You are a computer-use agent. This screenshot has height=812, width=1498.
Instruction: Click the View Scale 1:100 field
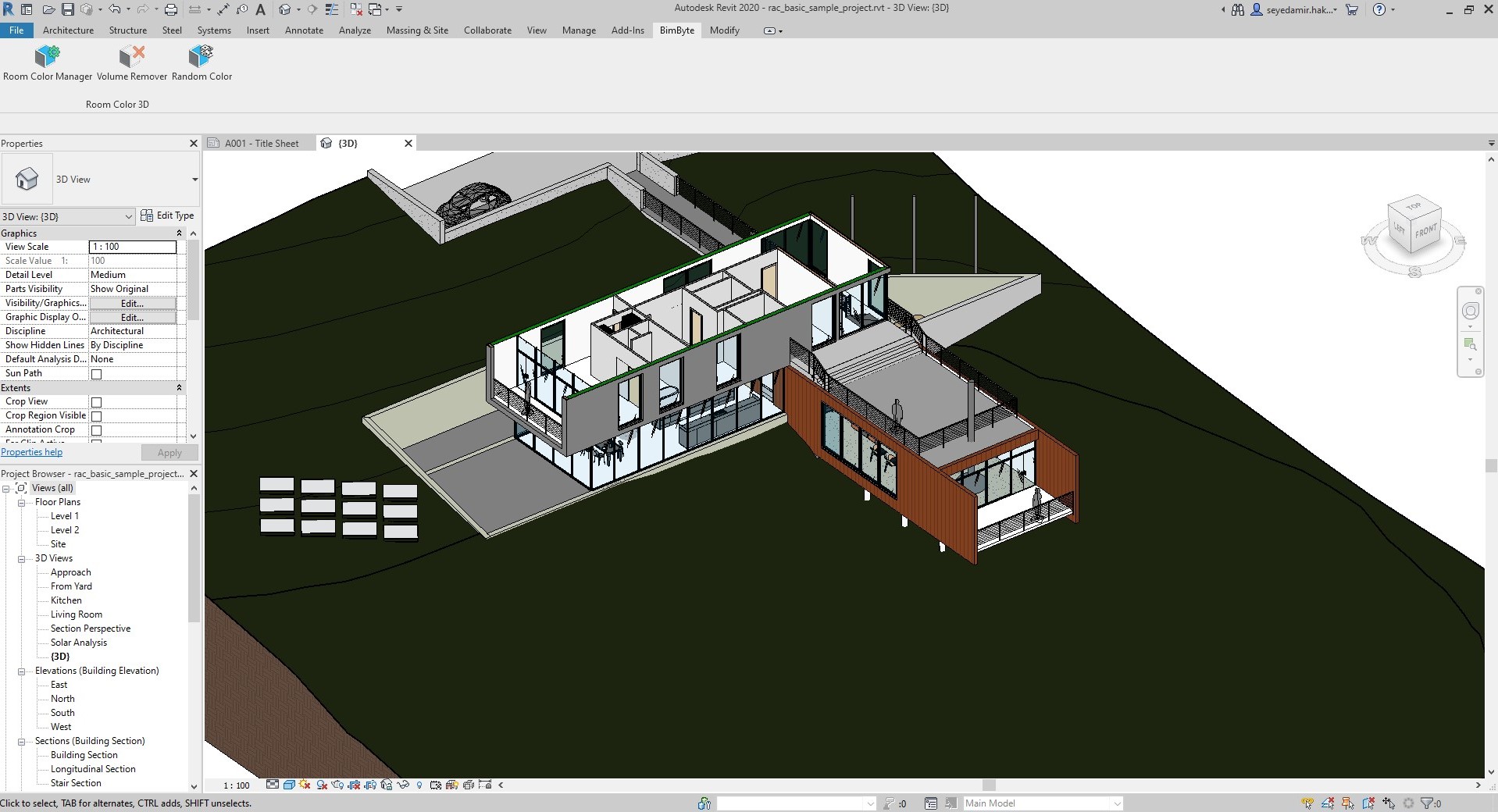click(133, 247)
